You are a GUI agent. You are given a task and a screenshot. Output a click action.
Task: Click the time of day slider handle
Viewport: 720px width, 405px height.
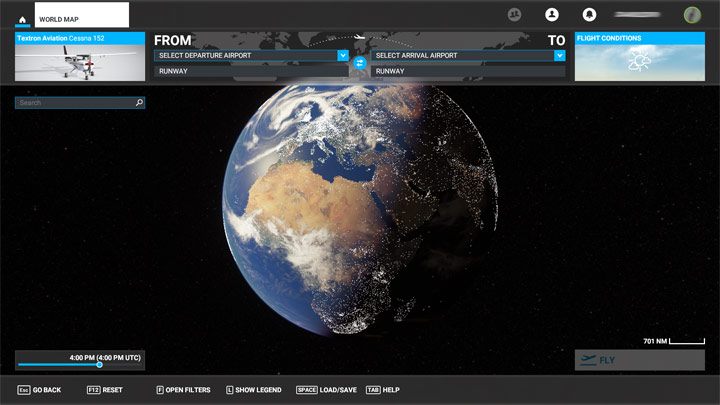pos(99,365)
